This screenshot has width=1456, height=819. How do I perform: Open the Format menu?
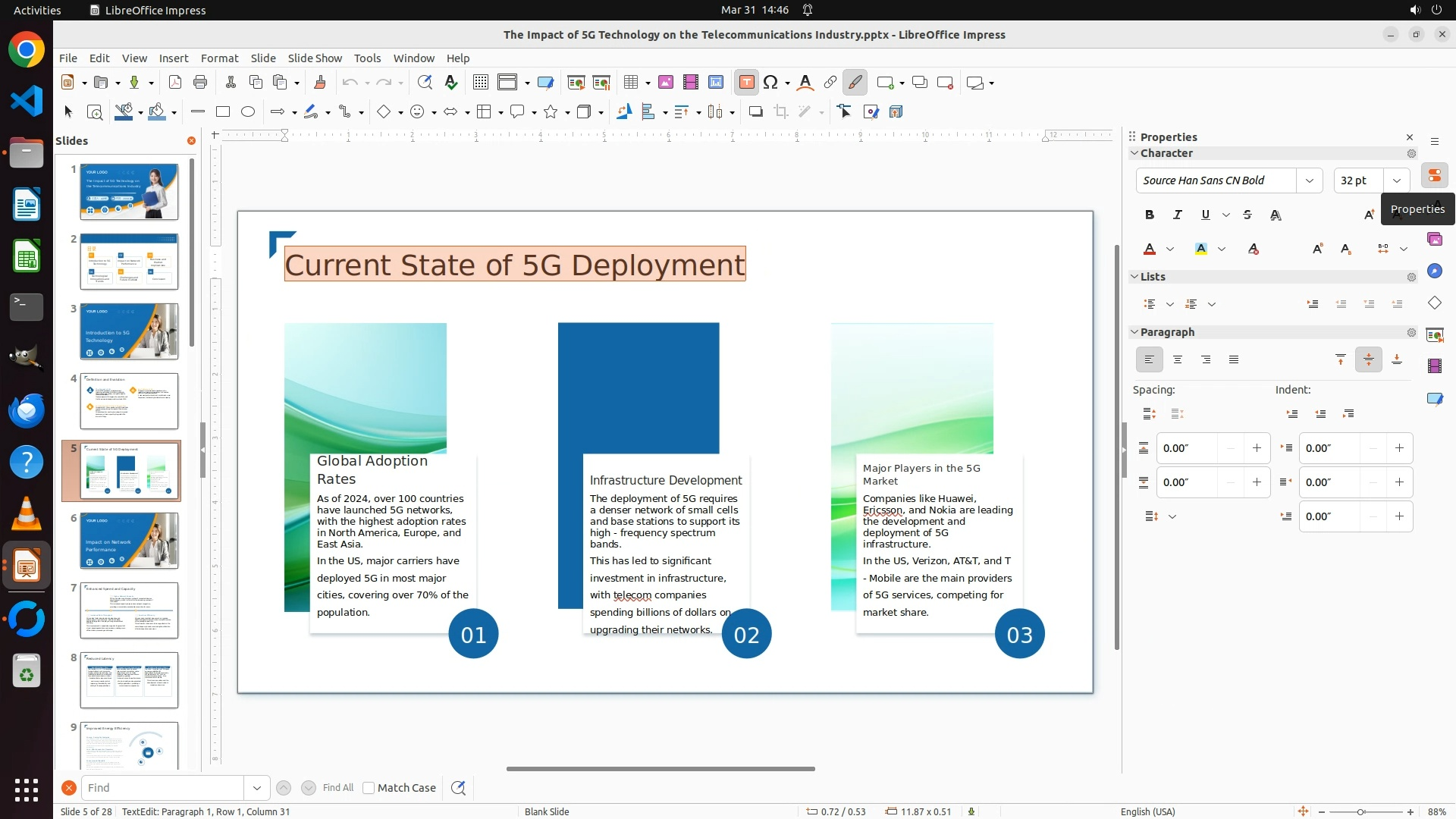219,58
